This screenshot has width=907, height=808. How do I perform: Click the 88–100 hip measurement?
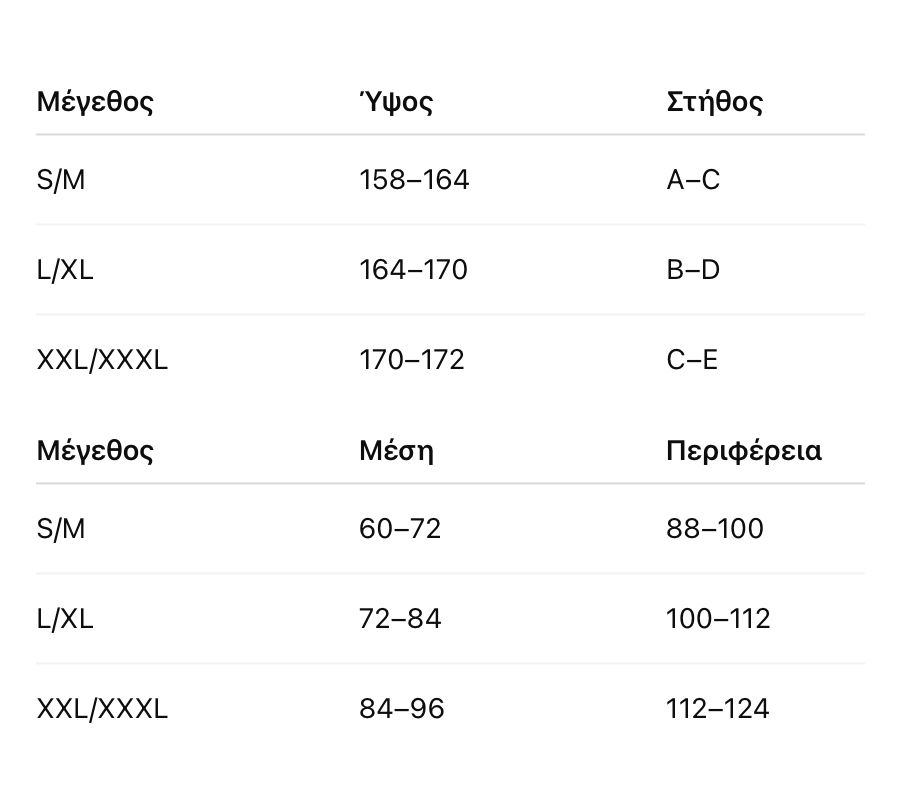(714, 529)
